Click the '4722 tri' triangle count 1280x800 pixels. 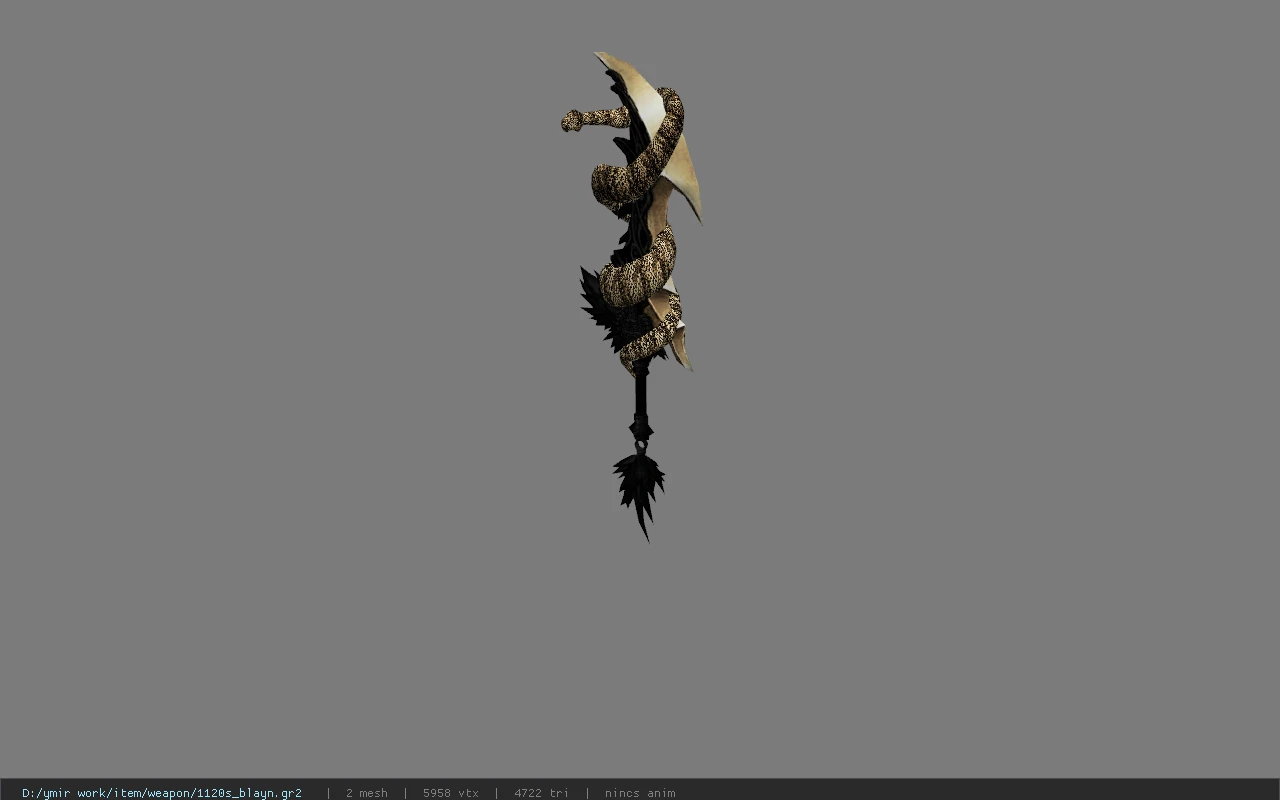541,793
